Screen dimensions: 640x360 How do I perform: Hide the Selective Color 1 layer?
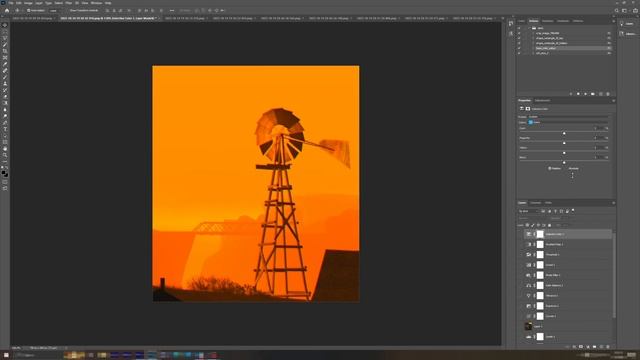pyautogui.click(x=521, y=234)
